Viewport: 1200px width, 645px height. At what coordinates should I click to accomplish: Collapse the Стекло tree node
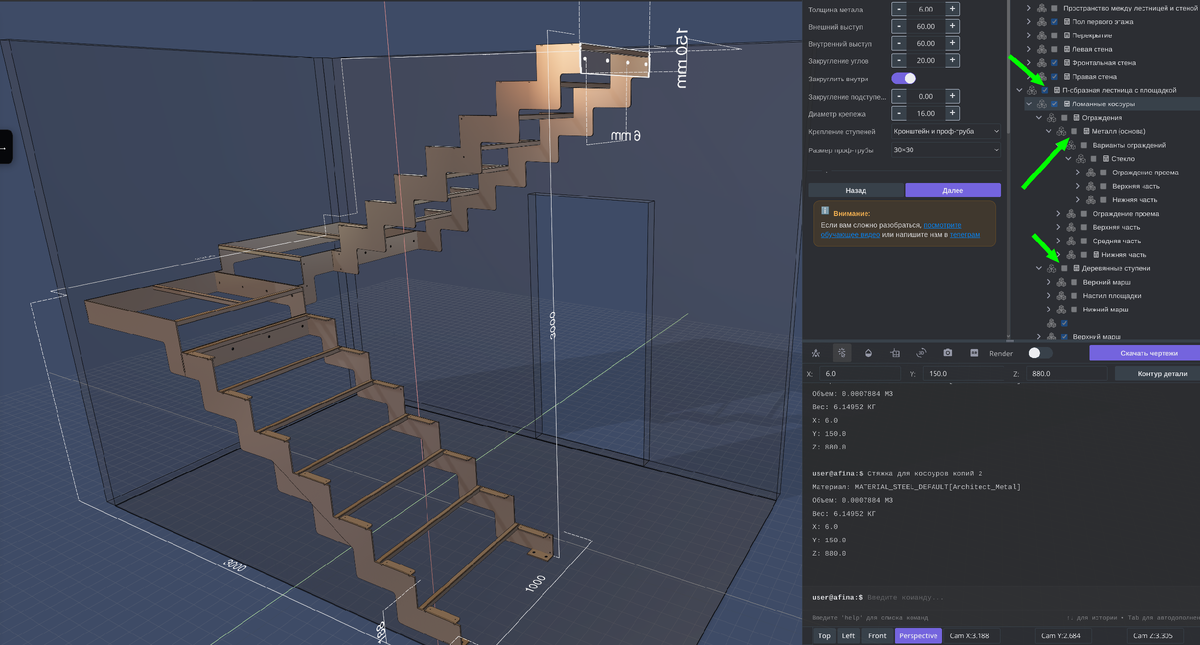click(1069, 159)
